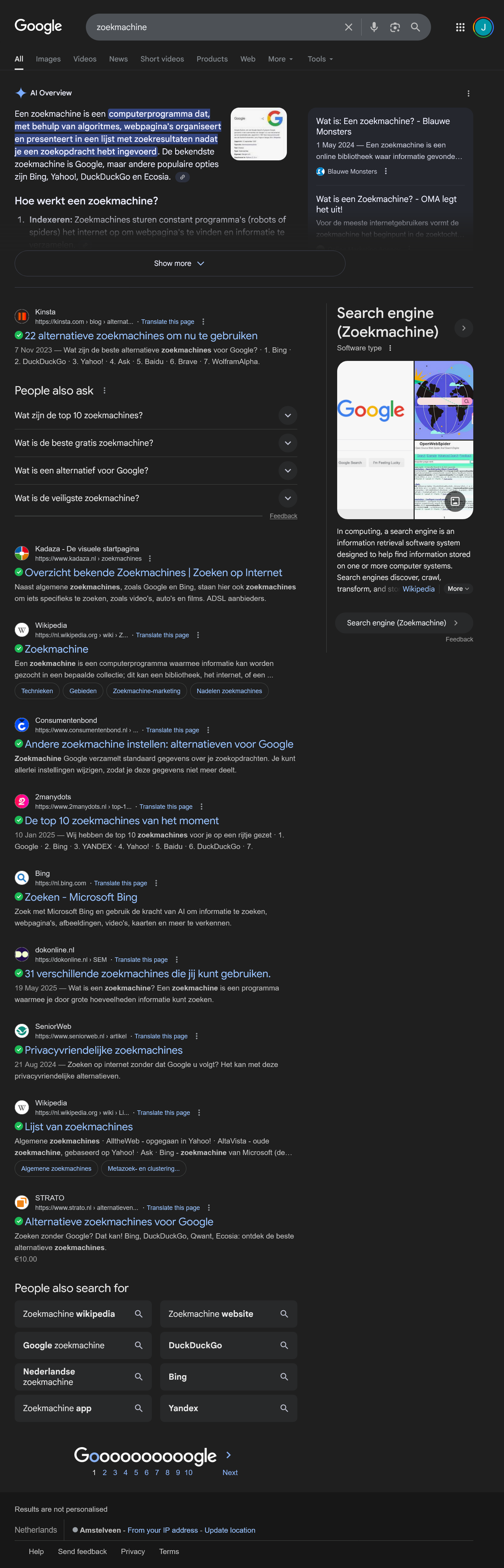The width and height of the screenshot is (504, 1568).
Task: Expand 'Wat zijn de top 10 zoekmachines?'
Action: (x=156, y=416)
